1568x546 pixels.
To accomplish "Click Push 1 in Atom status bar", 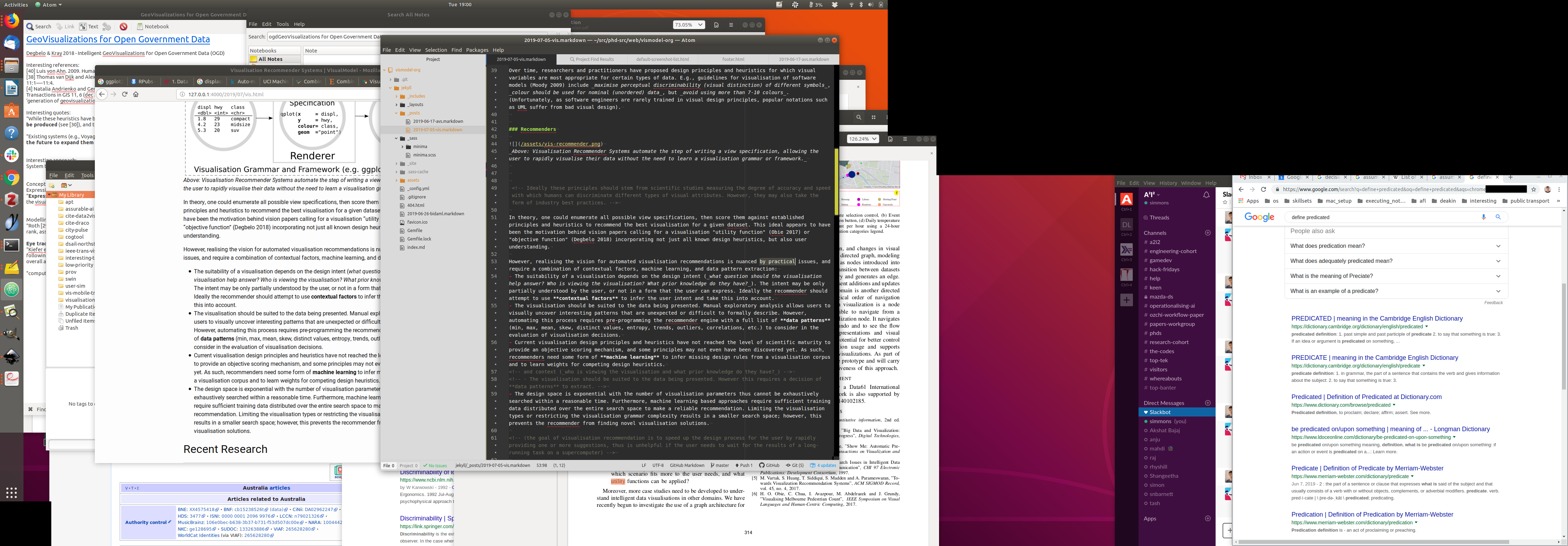I will 744,465.
